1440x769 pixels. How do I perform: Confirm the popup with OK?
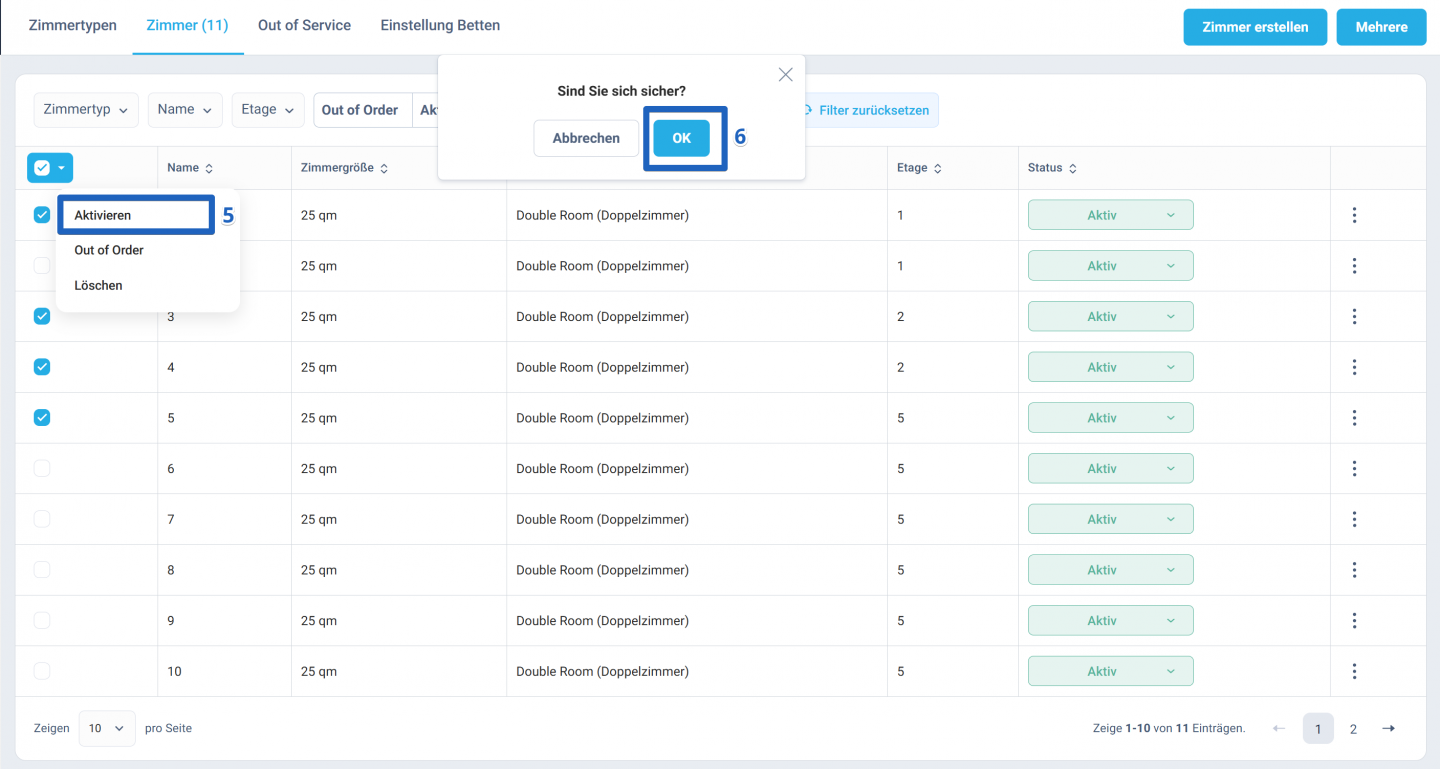tap(681, 138)
